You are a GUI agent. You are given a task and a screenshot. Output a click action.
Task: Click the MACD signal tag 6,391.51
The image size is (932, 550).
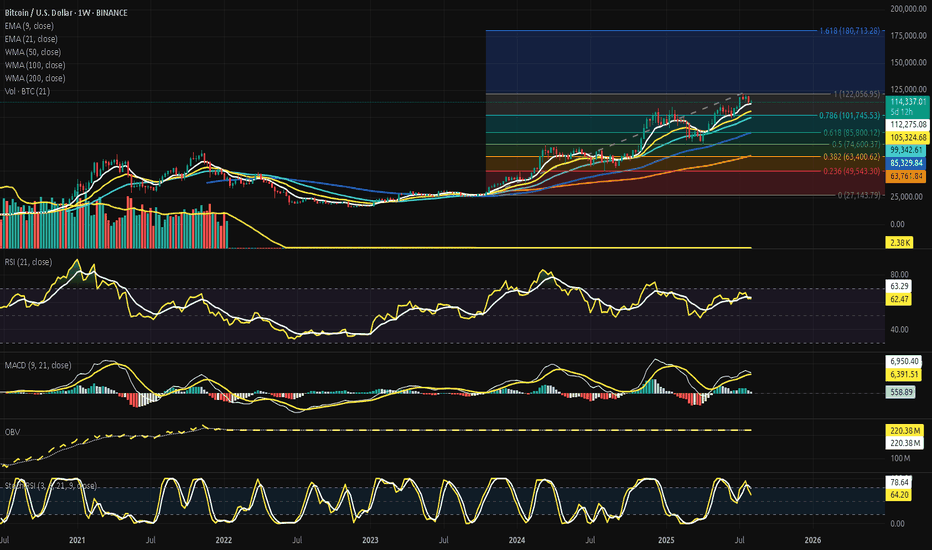coord(903,375)
